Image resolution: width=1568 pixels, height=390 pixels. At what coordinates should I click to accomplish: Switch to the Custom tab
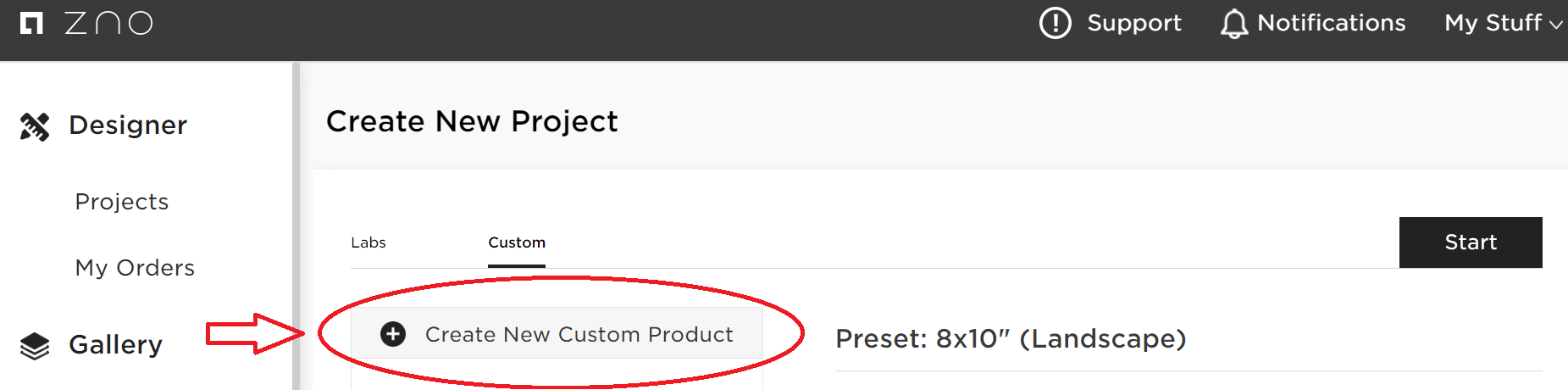[517, 242]
